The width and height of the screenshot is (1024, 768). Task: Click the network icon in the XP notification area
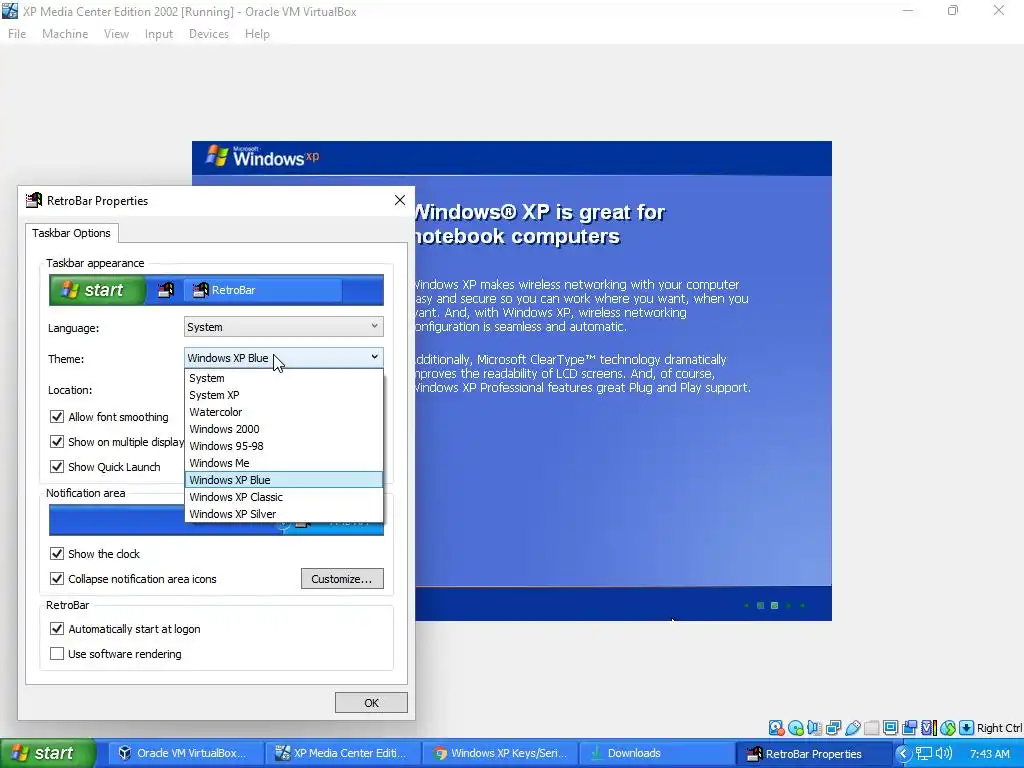pos(923,753)
